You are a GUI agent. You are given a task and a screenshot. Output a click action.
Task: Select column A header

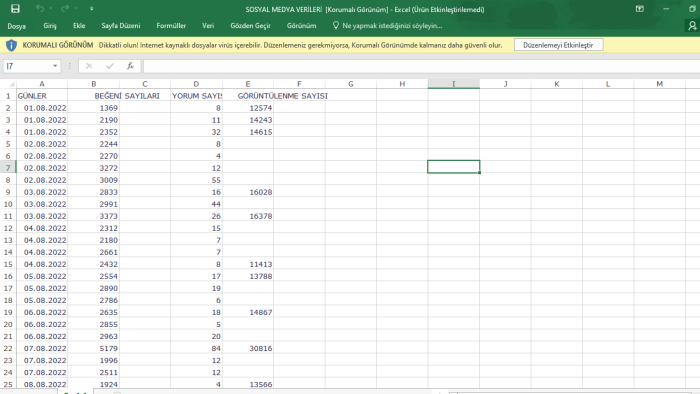click(x=42, y=84)
